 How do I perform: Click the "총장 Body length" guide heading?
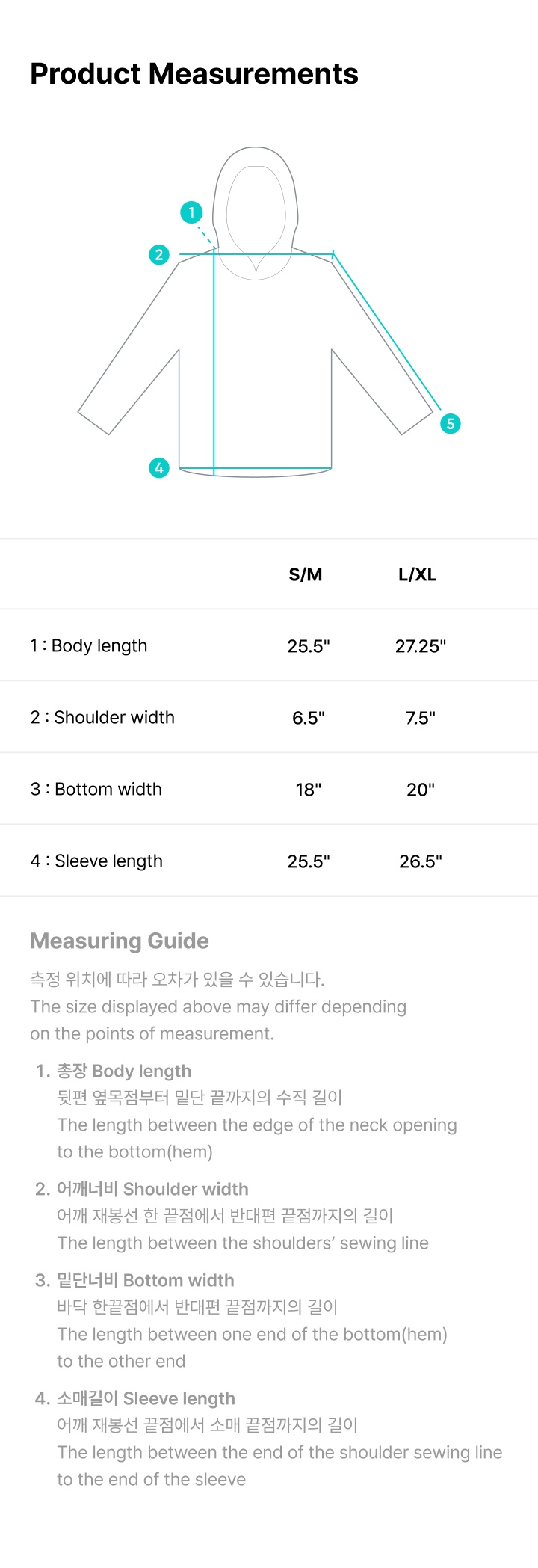point(124,1071)
